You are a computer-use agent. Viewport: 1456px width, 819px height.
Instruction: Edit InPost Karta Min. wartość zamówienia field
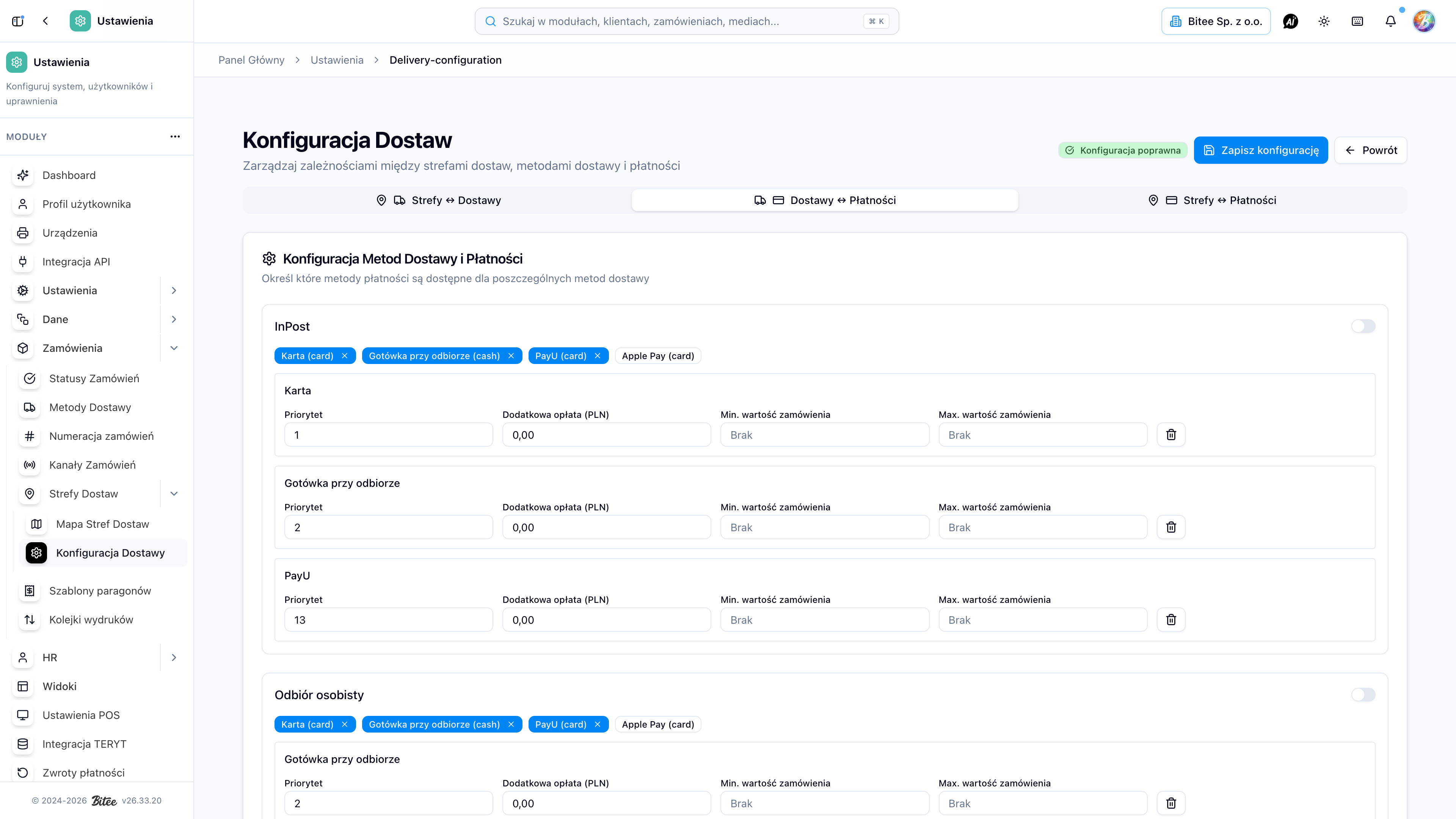[x=825, y=435]
